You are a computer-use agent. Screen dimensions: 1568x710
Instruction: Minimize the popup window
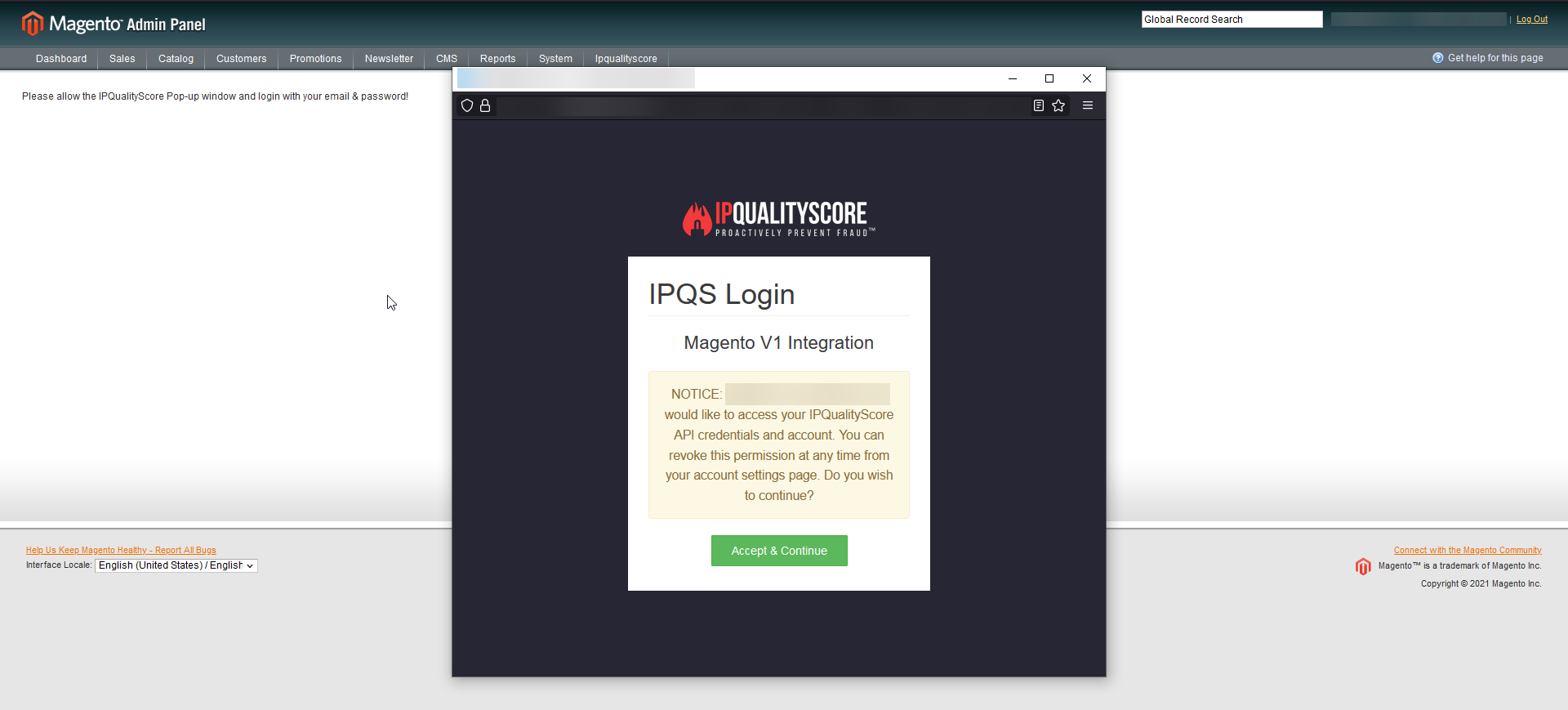pos(1013,78)
